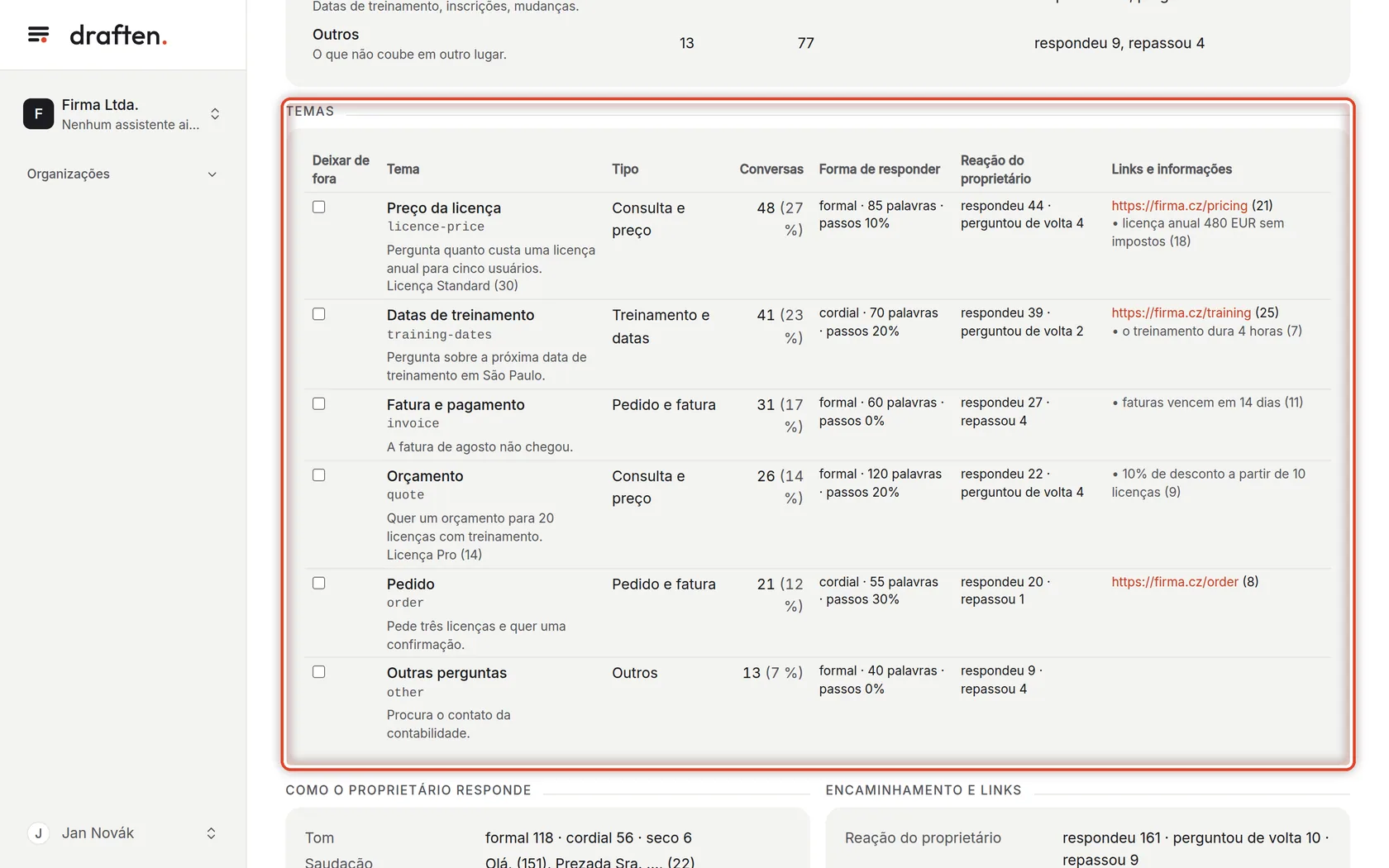
Task: Select the Fatura e pagamento theme title
Action: coord(456,405)
